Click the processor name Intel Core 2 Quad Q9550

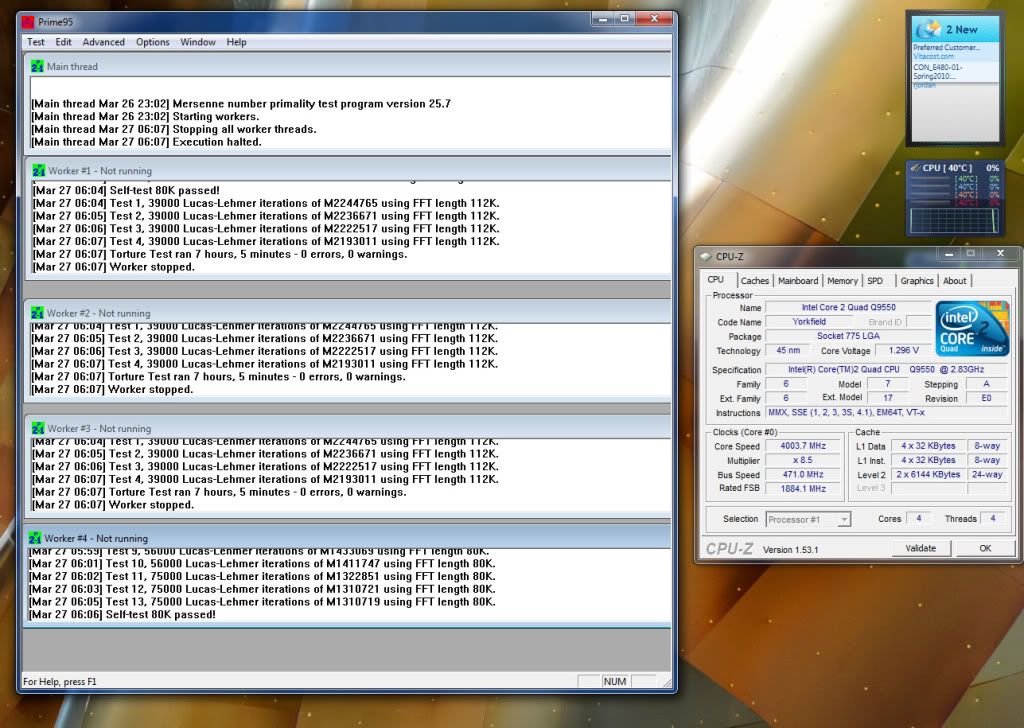click(848, 308)
